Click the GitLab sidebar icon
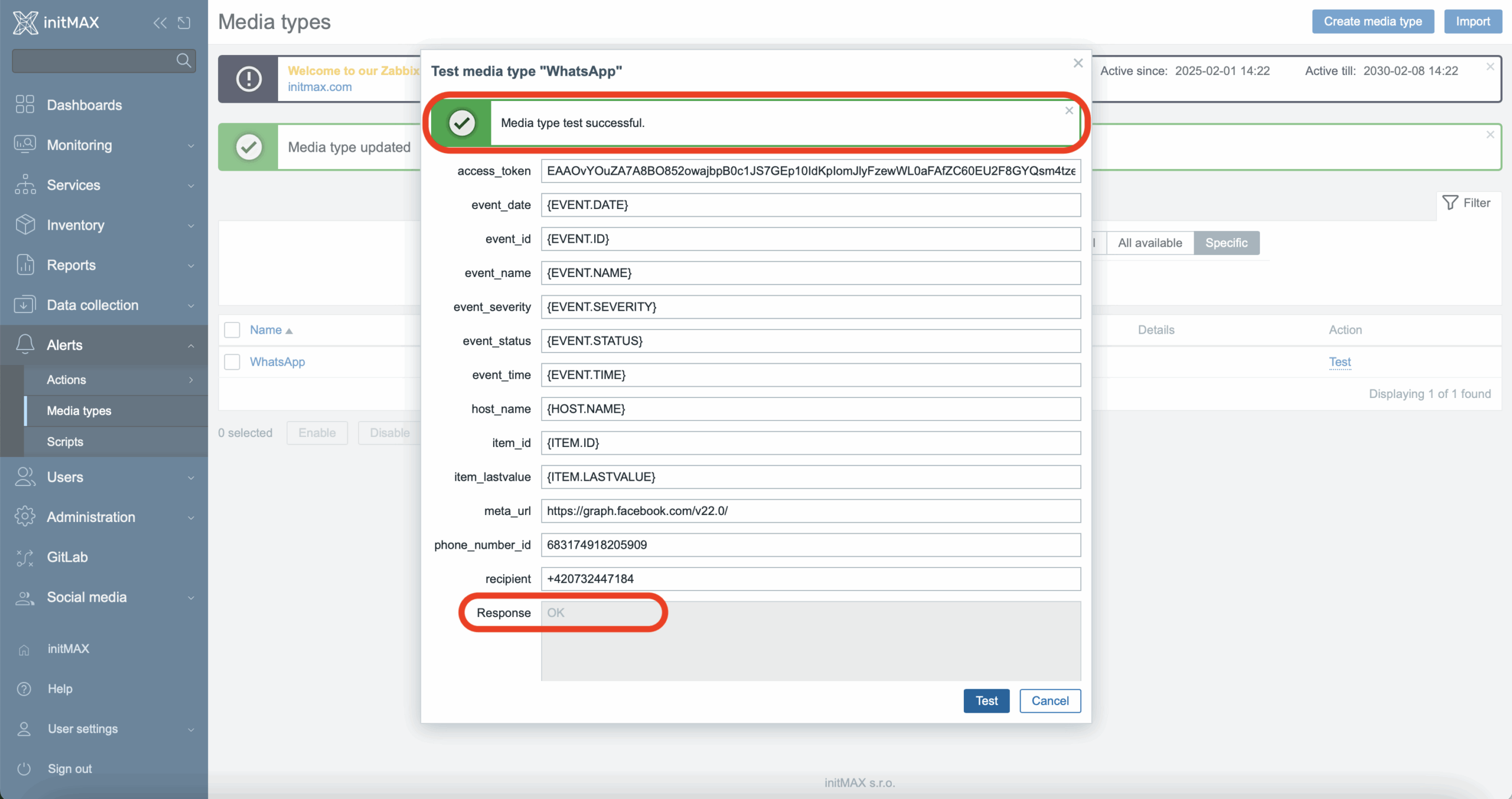Image resolution: width=1512 pixels, height=799 pixels. 25,557
